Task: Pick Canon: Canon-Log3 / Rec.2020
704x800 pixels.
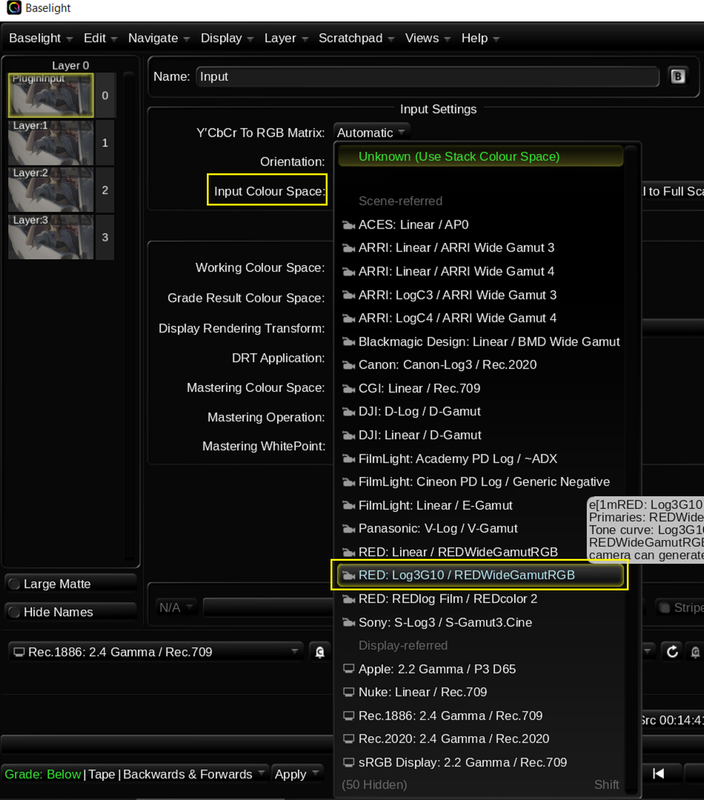Action: [481, 365]
